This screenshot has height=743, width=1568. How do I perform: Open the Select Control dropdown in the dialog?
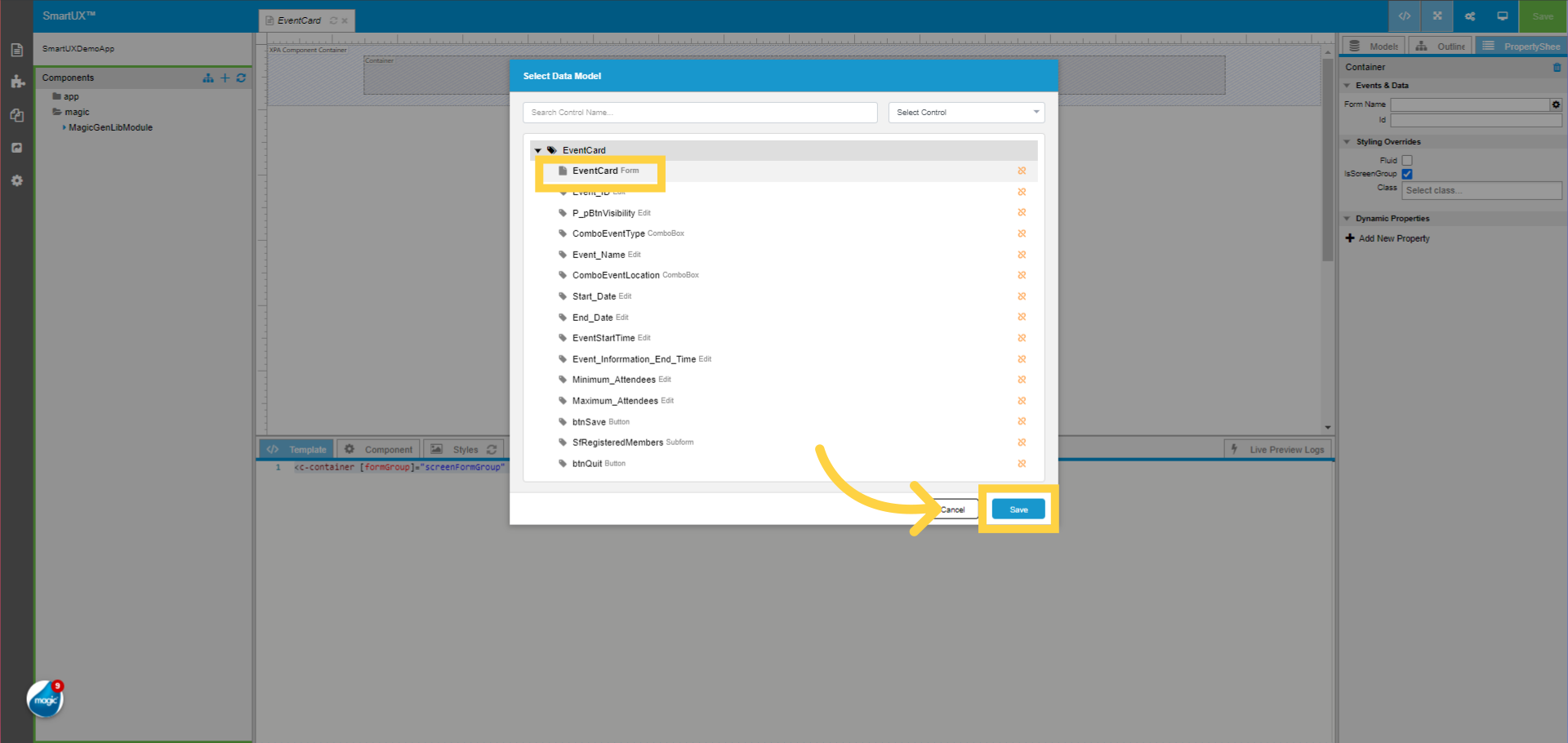point(966,112)
